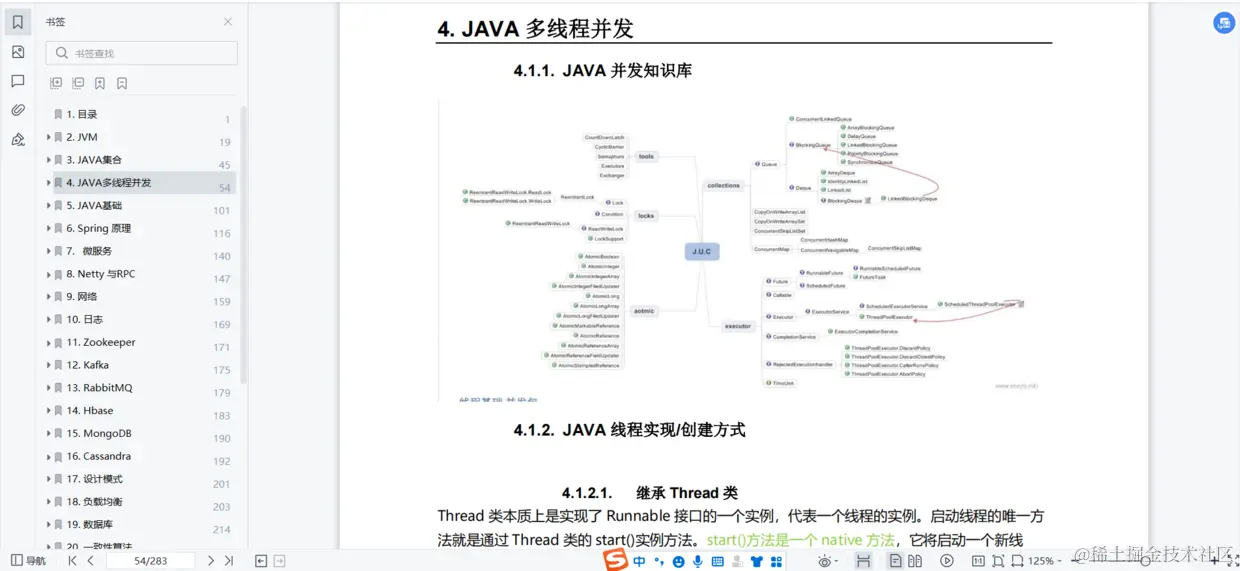Go to previous page arrow
The width and height of the screenshot is (1240, 571).
pos(91,561)
